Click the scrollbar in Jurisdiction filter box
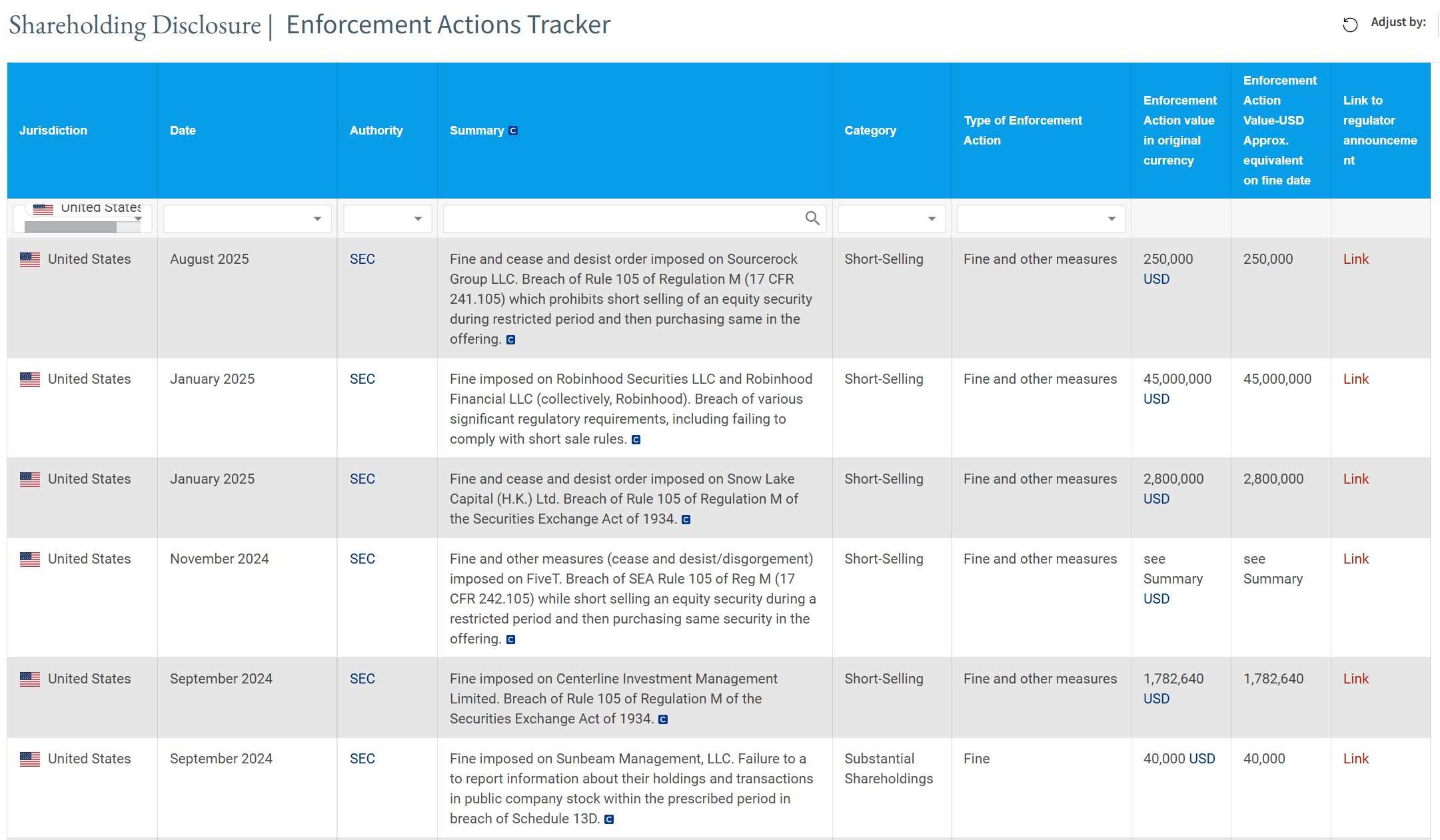The height and width of the screenshot is (840, 1440). click(71, 227)
